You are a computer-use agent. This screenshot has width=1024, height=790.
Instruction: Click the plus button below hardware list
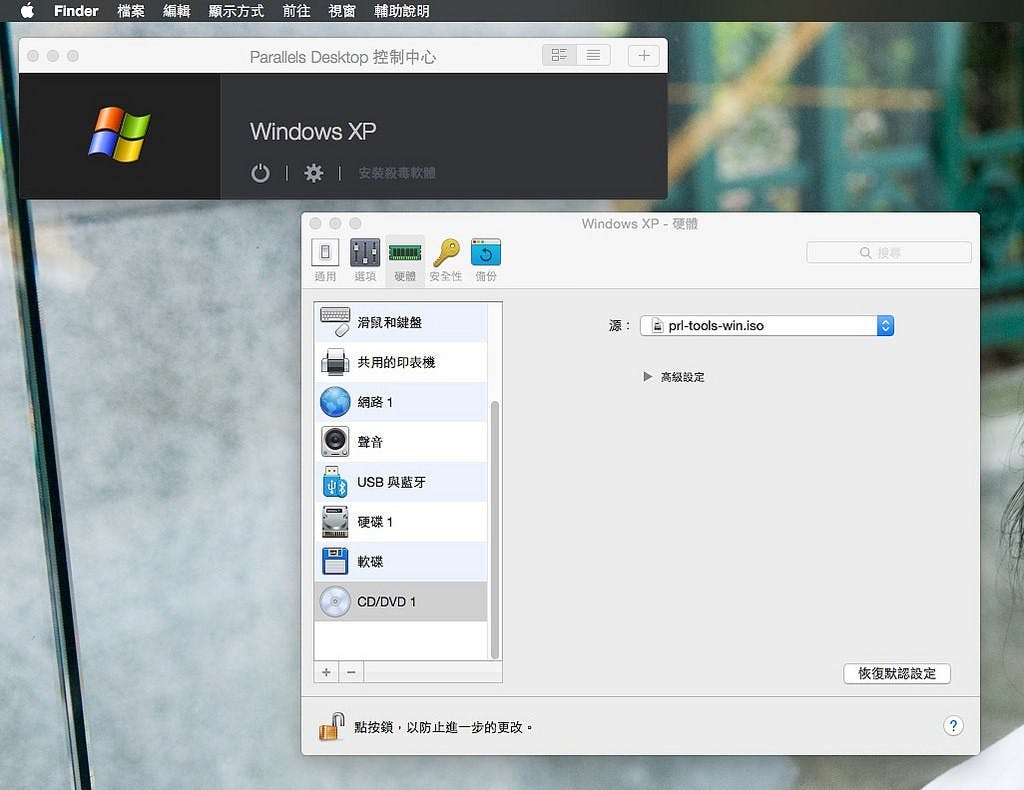(326, 672)
